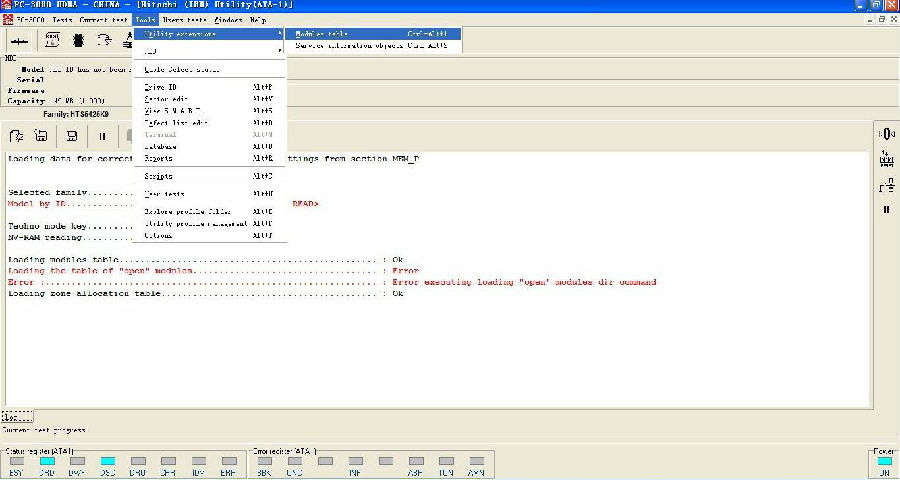Close the opened Tools menu
The height and width of the screenshot is (480, 900).
coord(145,20)
